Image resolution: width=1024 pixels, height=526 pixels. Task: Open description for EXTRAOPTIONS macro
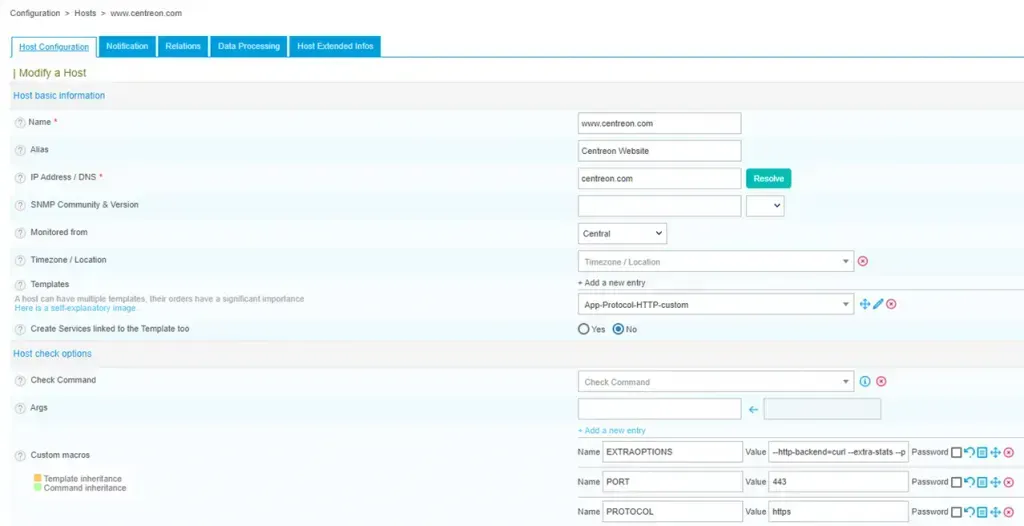tap(982, 452)
